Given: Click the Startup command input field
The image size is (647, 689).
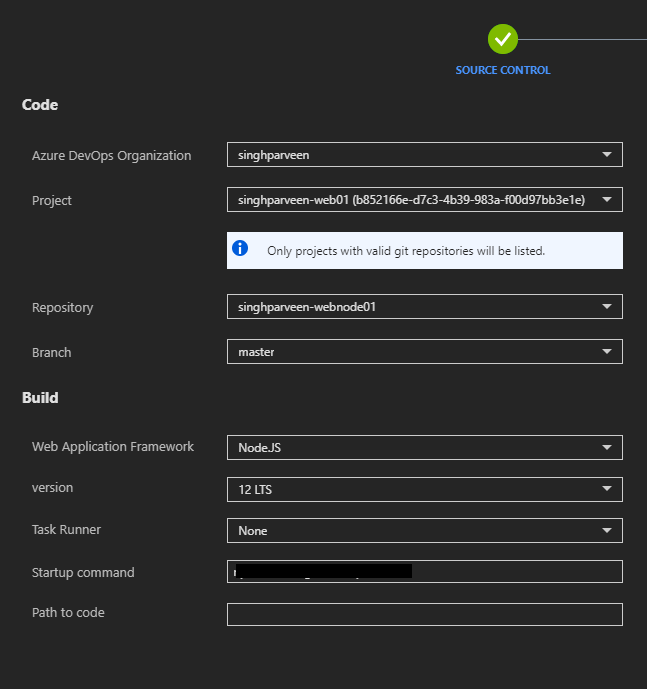Looking at the screenshot, I should [425, 572].
